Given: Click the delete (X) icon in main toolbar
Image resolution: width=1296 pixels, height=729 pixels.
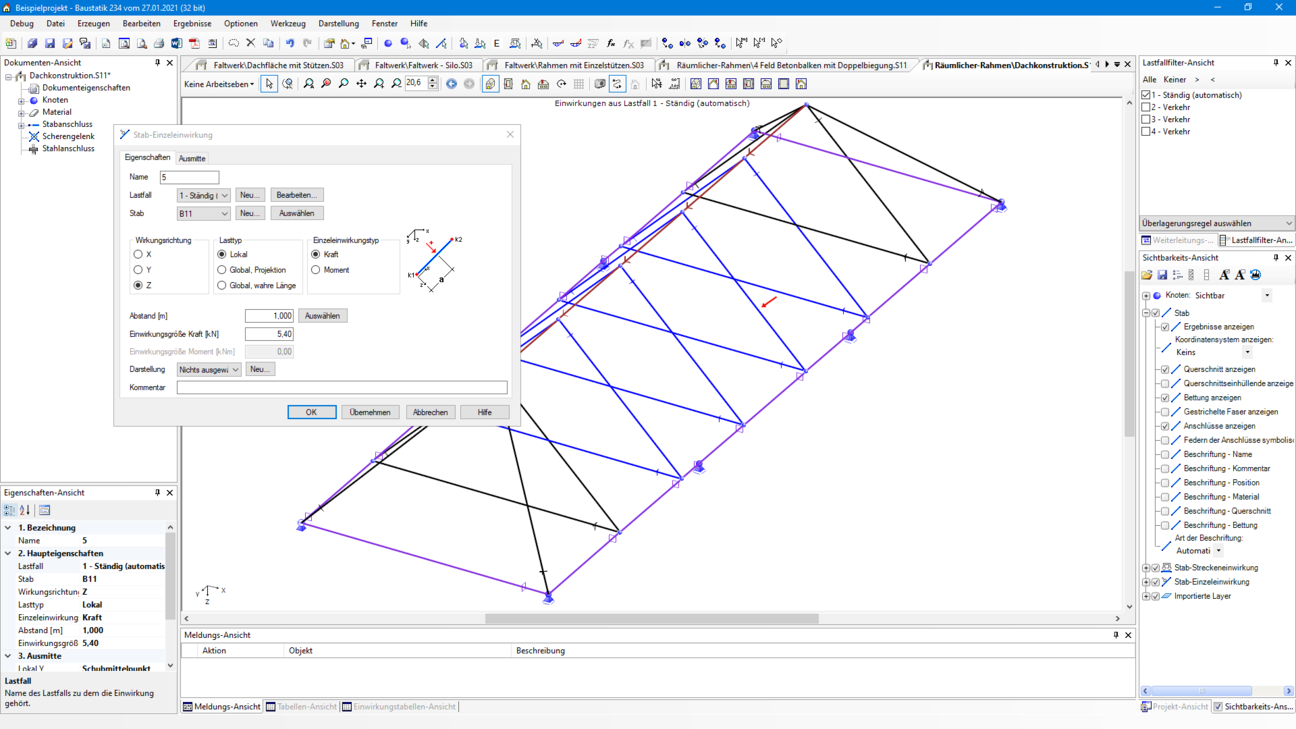Looking at the screenshot, I should [x=251, y=43].
